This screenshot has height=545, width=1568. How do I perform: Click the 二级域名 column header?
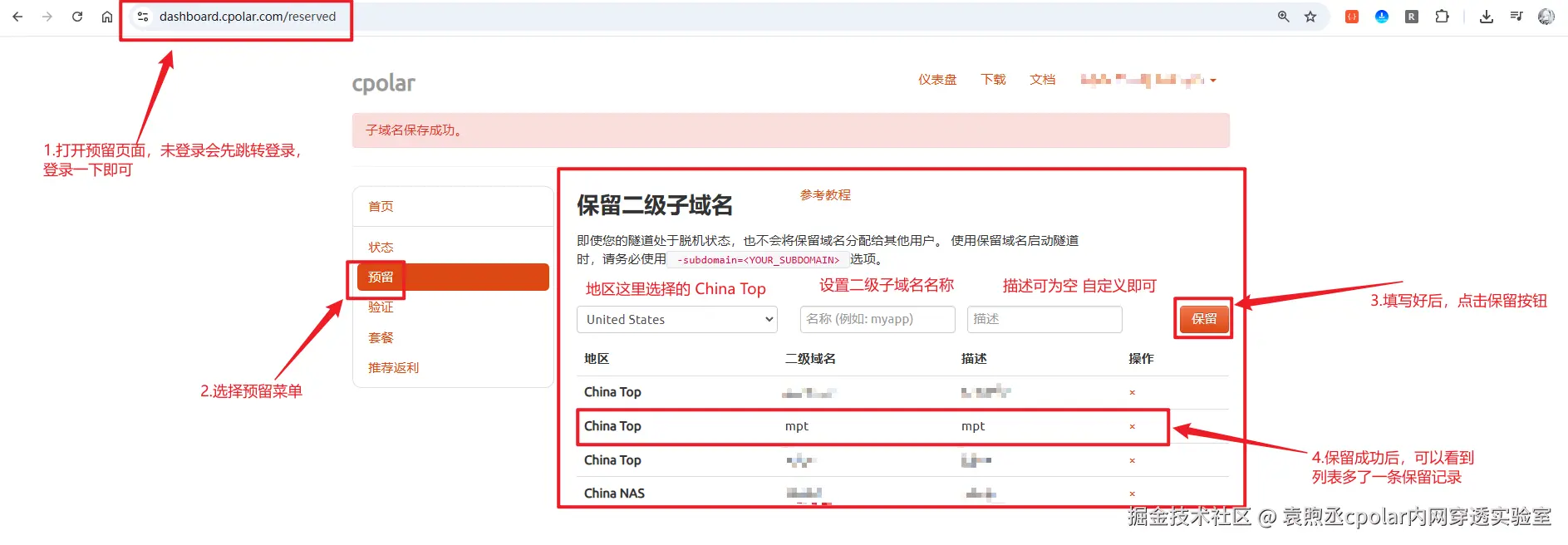pos(810,359)
